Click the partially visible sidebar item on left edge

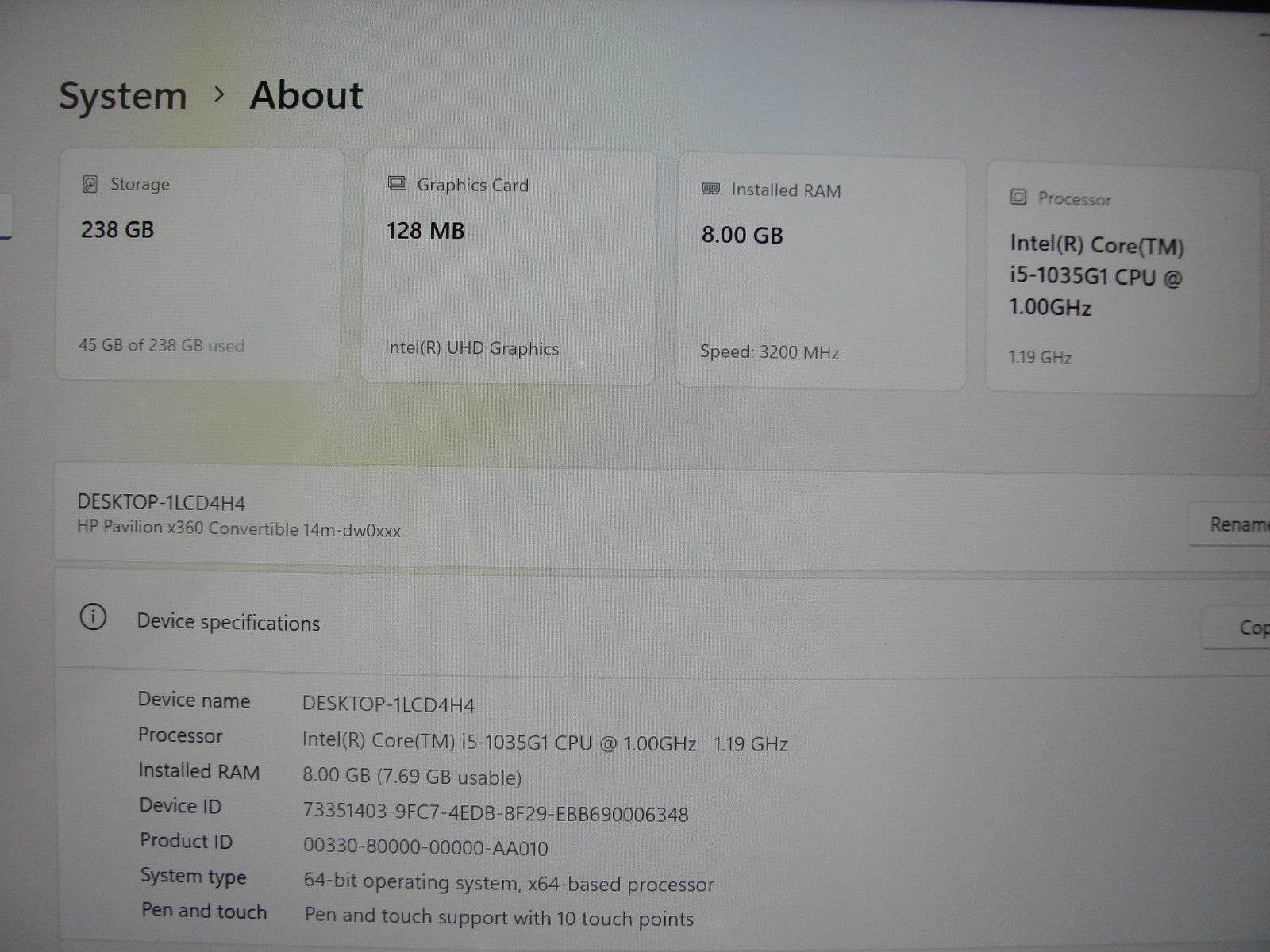pos(5,213)
